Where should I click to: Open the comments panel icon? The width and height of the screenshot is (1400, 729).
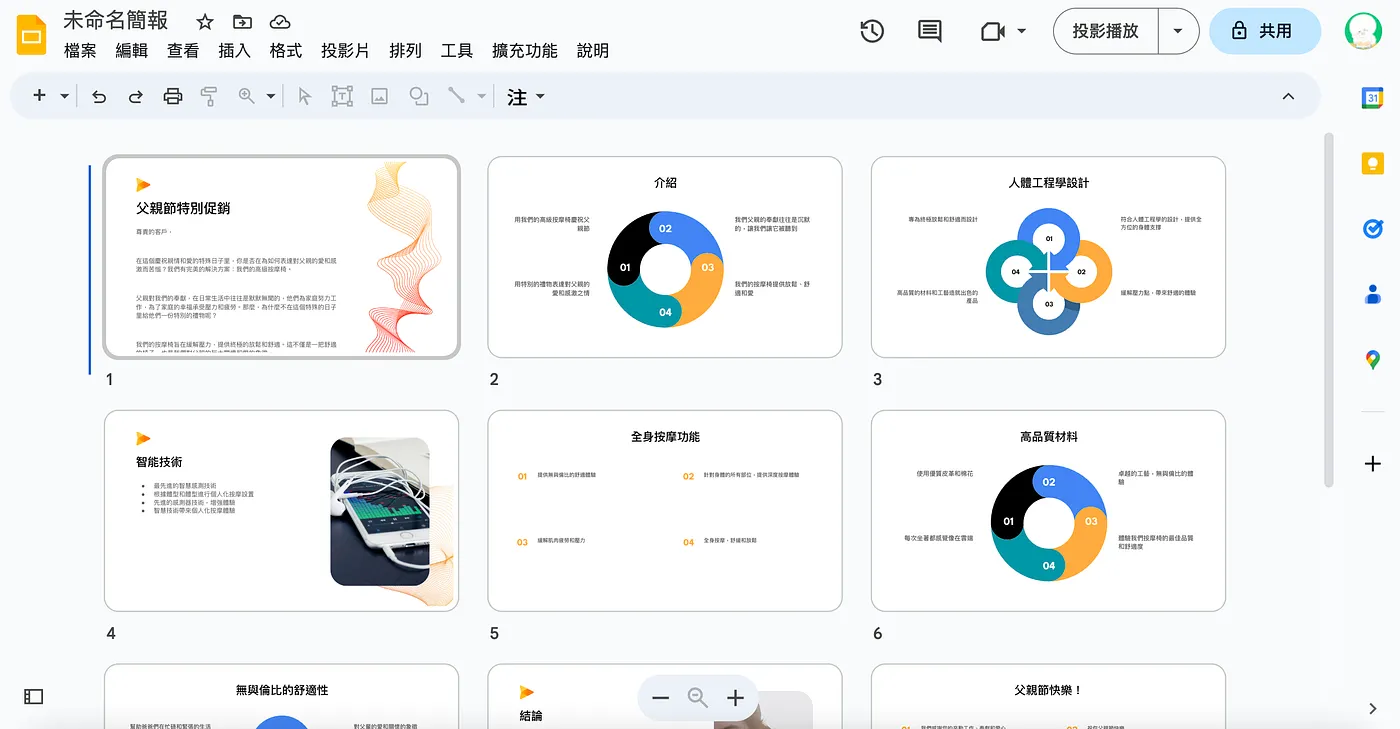coord(930,31)
